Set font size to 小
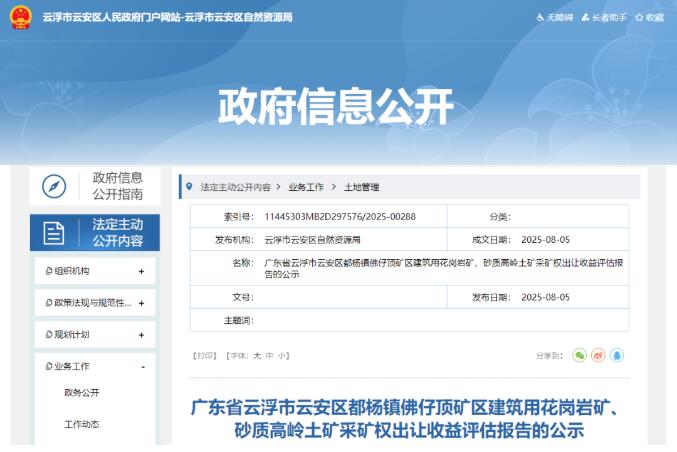The width and height of the screenshot is (677, 452). coord(283,355)
